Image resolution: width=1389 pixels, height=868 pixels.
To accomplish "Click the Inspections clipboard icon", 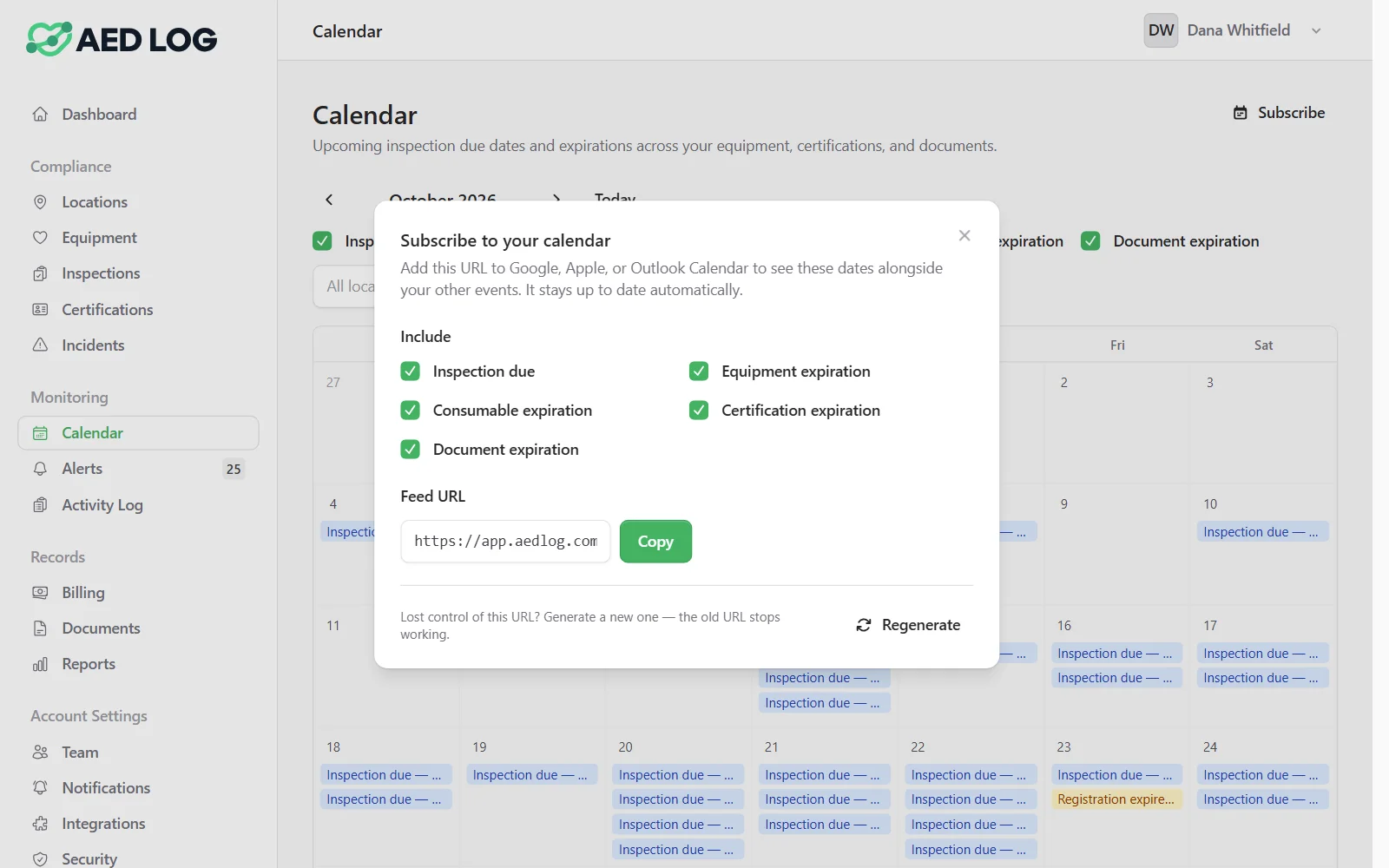I will 40,273.
